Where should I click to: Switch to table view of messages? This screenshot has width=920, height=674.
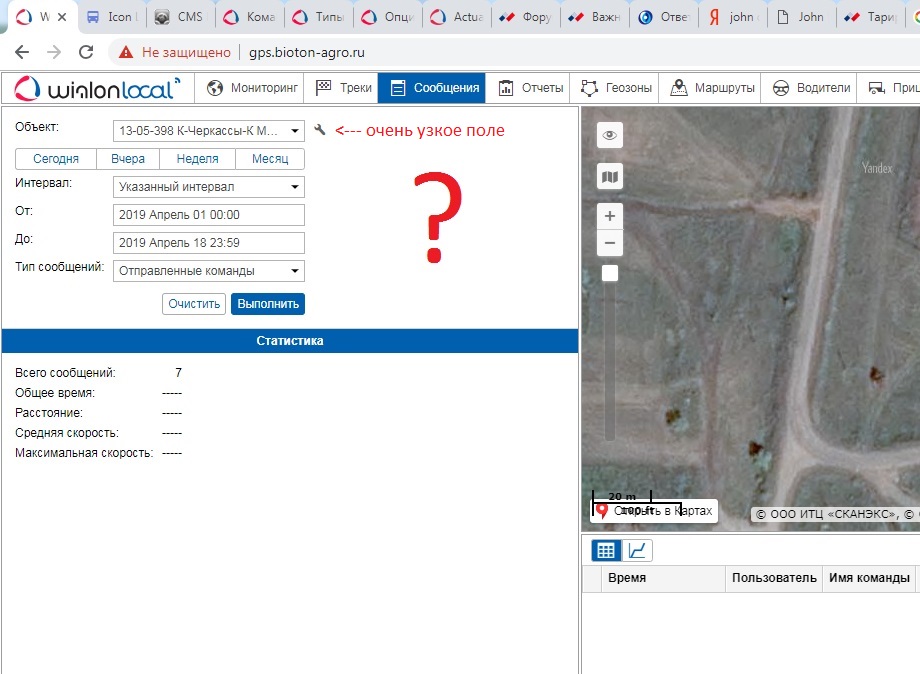pyautogui.click(x=605, y=550)
